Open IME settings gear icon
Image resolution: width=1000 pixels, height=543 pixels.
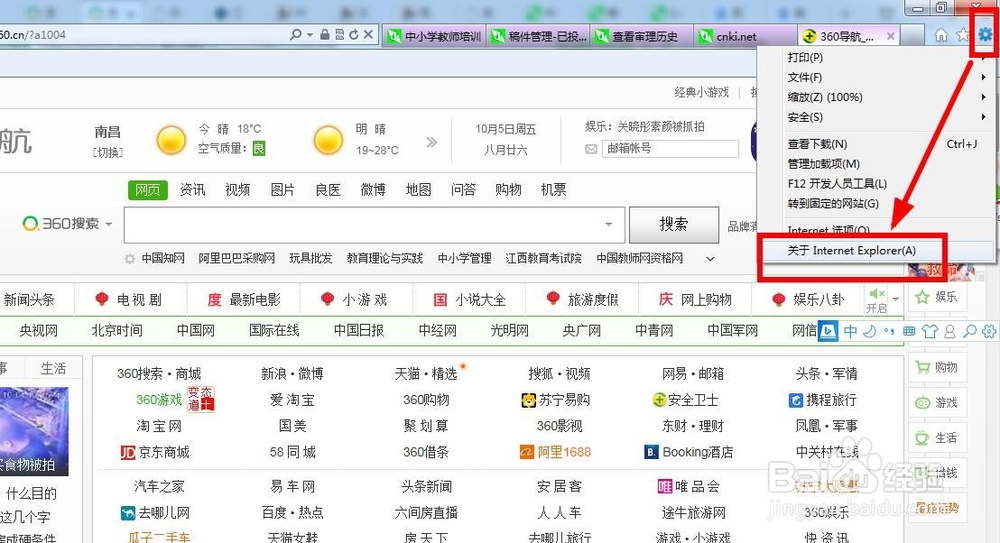point(989,331)
